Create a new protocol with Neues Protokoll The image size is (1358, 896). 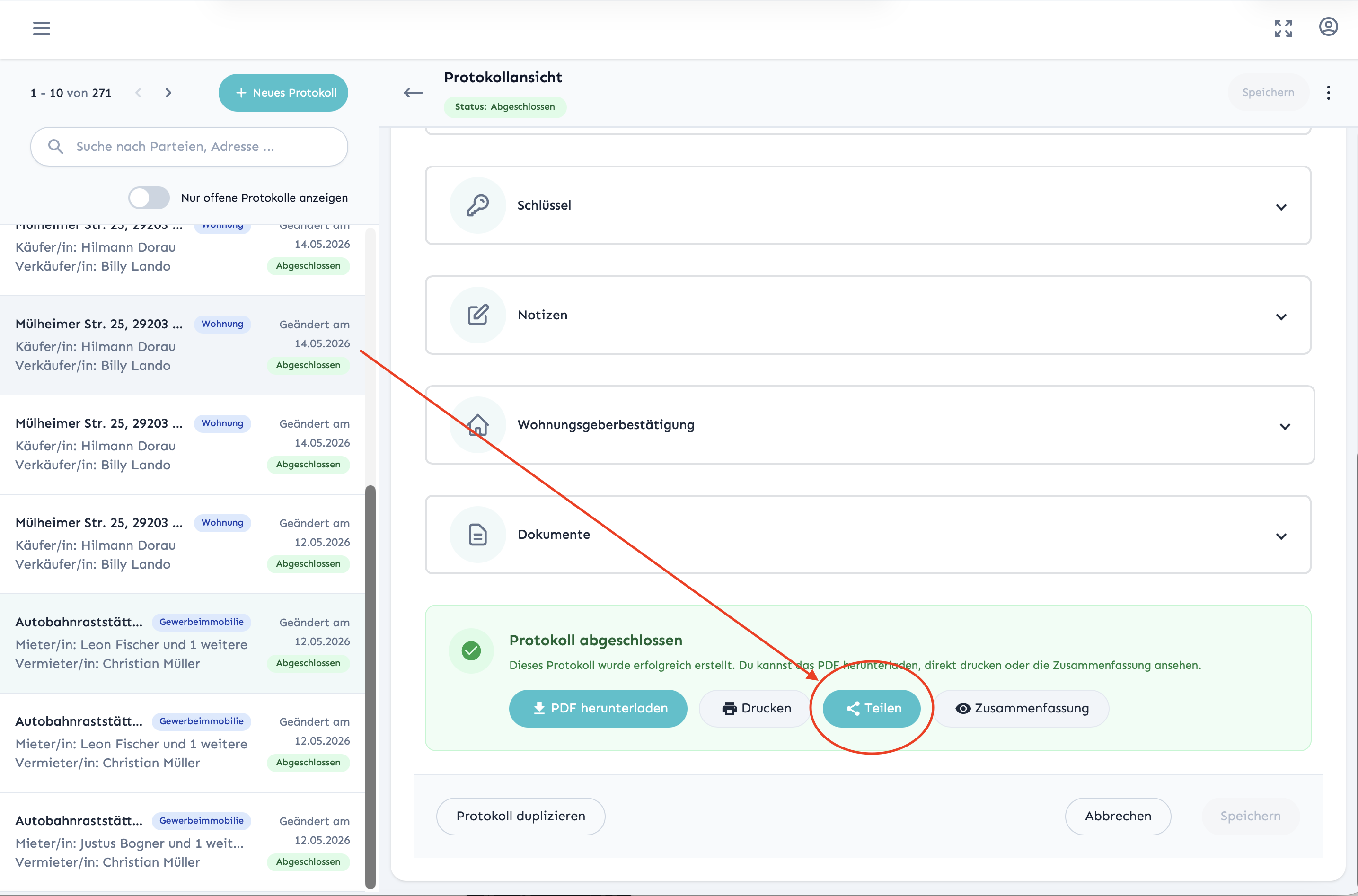pos(283,93)
